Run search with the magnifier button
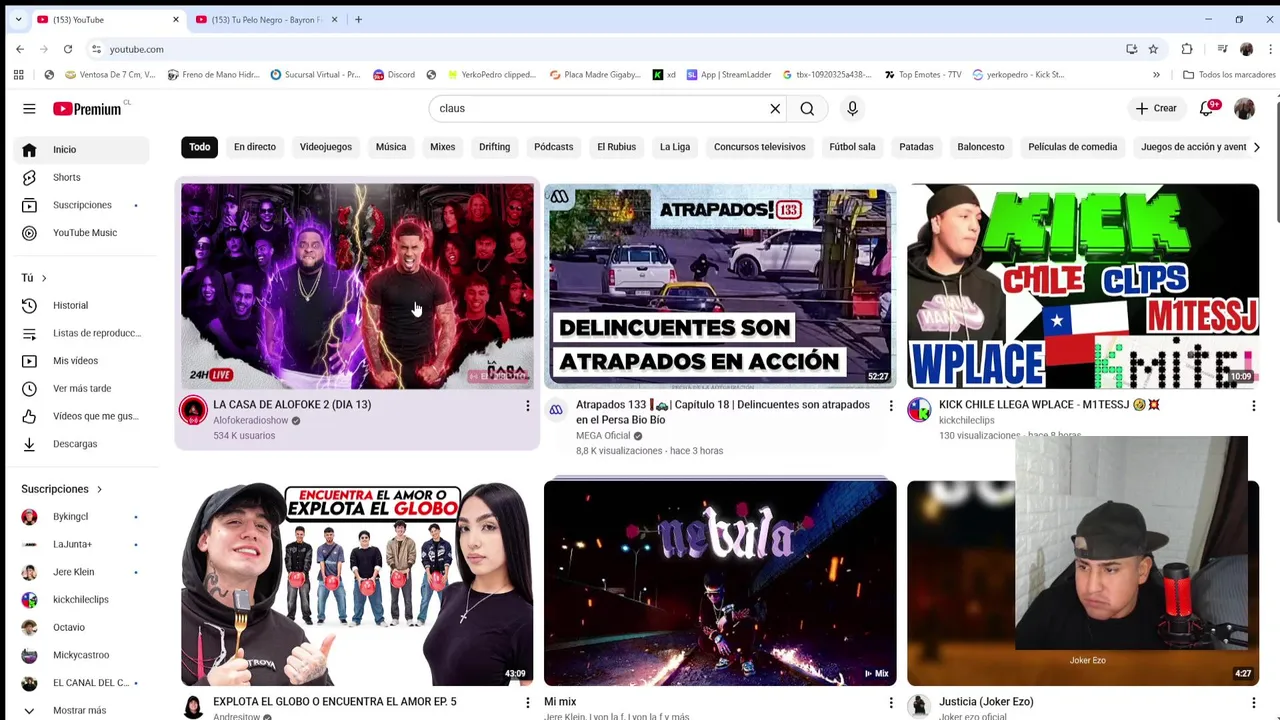The width and height of the screenshot is (1280, 720). coord(807,108)
